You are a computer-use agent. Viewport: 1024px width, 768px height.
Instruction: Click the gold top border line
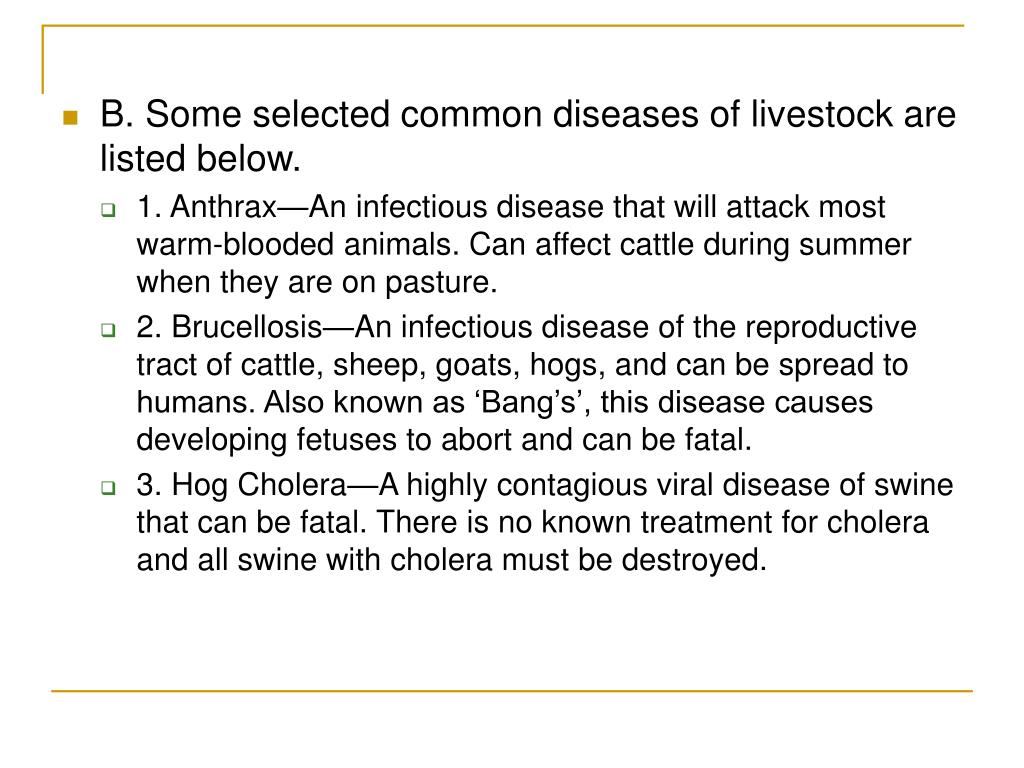tap(503, 25)
